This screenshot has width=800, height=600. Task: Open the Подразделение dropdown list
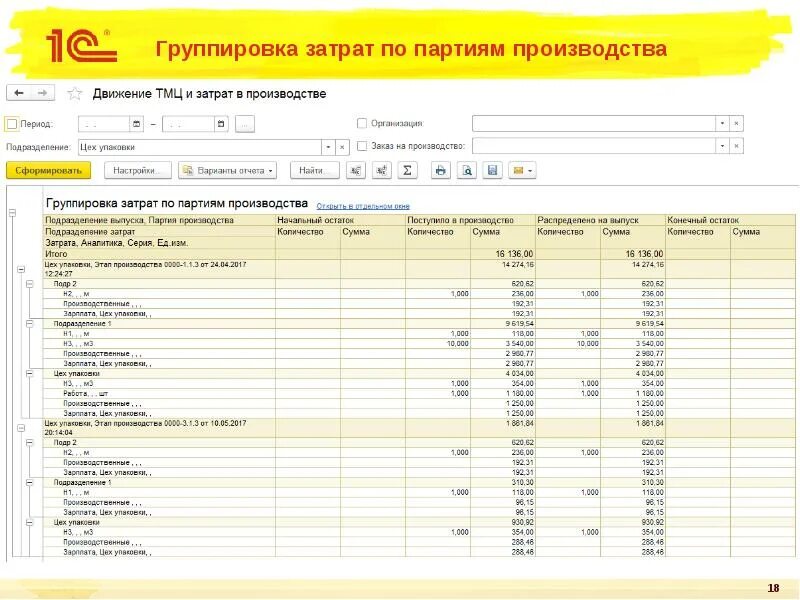click(x=328, y=147)
